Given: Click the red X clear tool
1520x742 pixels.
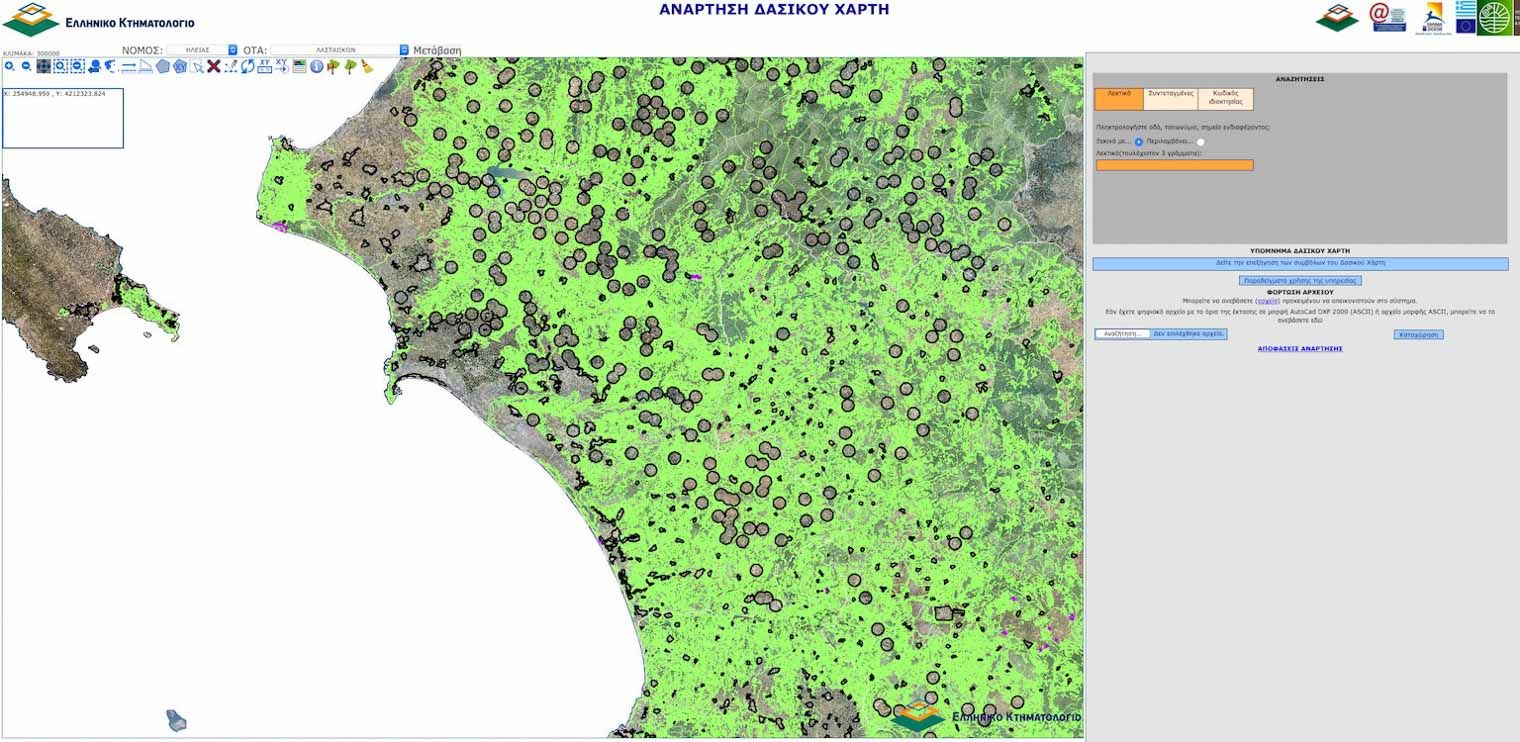Looking at the screenshot, I should coord(214,67).
